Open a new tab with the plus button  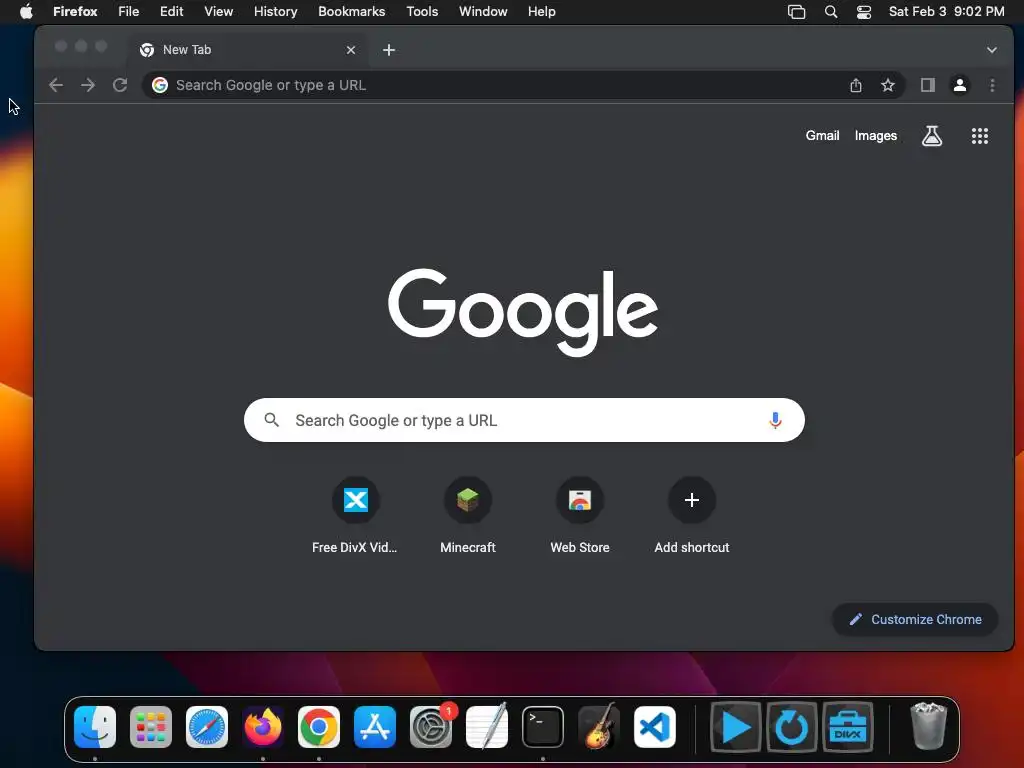point(389,50)
